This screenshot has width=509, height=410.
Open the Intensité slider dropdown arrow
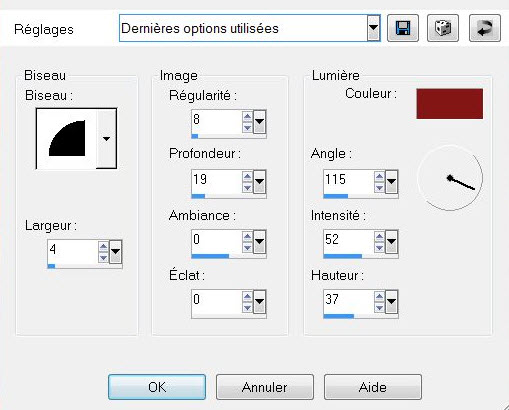tap(391, 241)
